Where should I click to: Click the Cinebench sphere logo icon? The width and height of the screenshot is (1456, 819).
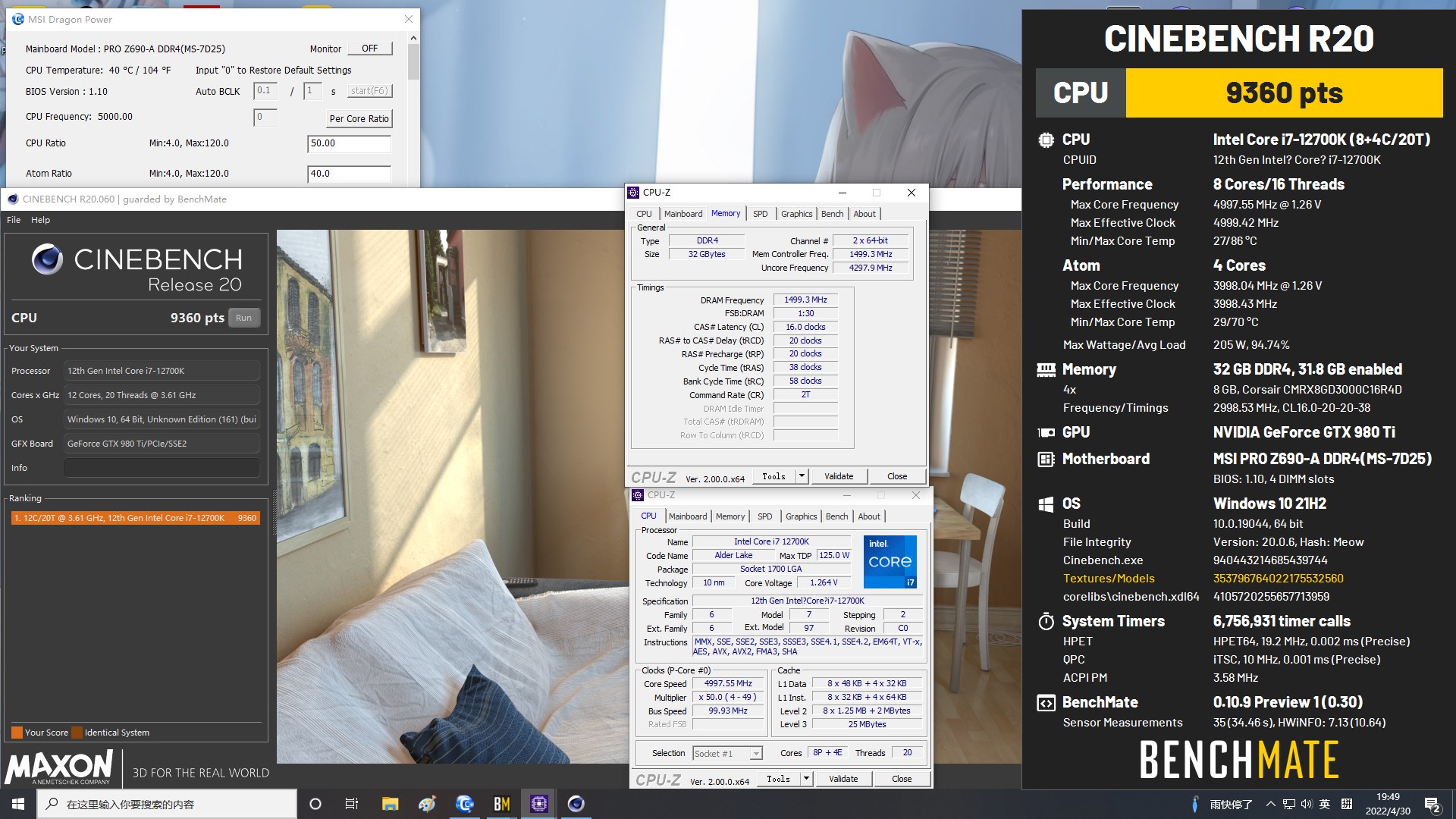47,259
